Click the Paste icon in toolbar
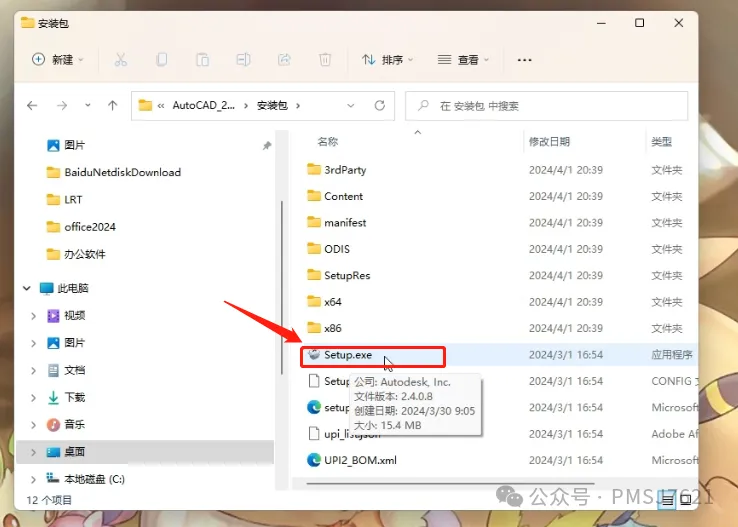This screenshot has width=738, height=527. (x=202, y=60)
